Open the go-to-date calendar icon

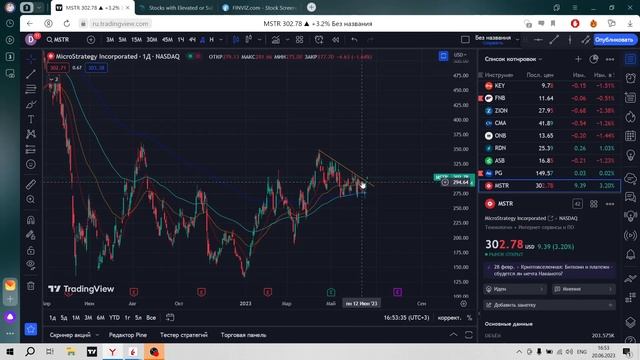170,317
